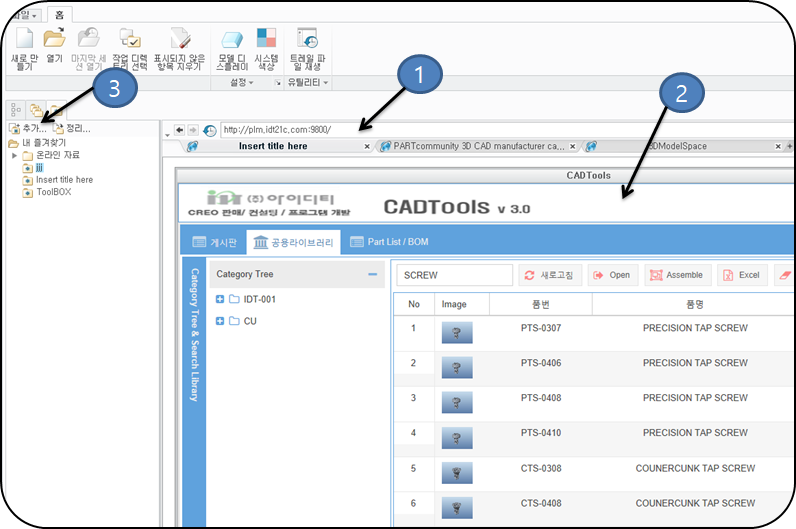796x529 pixels.
Task: Open the model tree navigator tab icon
Action: (16, 109)
